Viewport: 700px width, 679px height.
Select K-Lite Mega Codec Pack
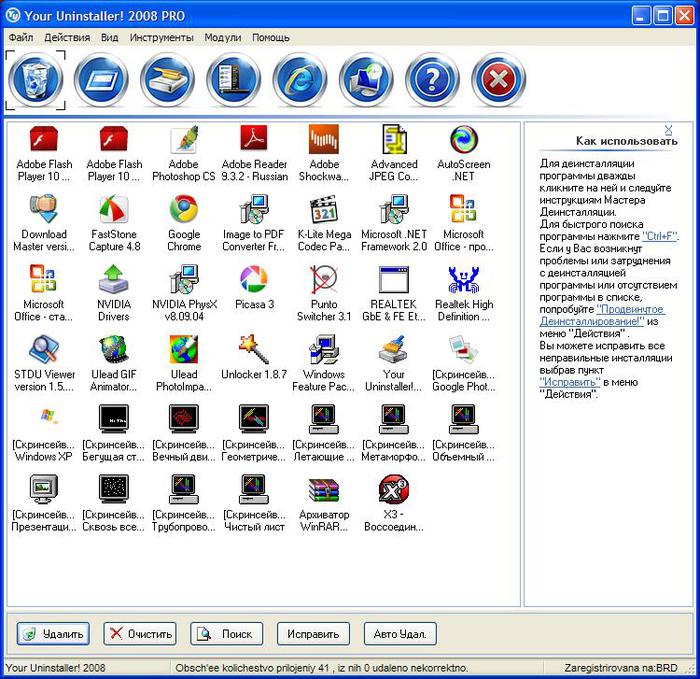(324, 223)
